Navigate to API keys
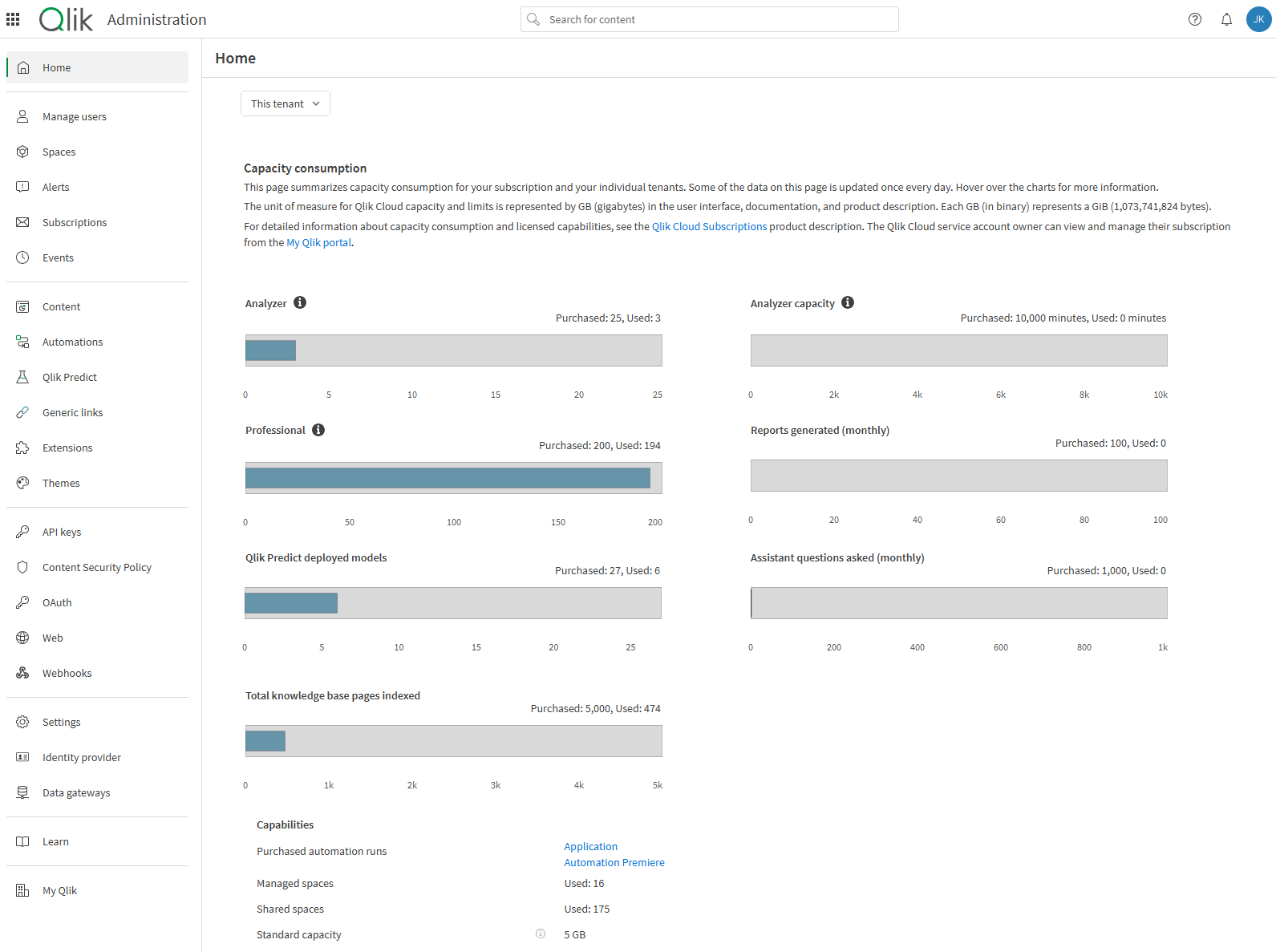 62,533
